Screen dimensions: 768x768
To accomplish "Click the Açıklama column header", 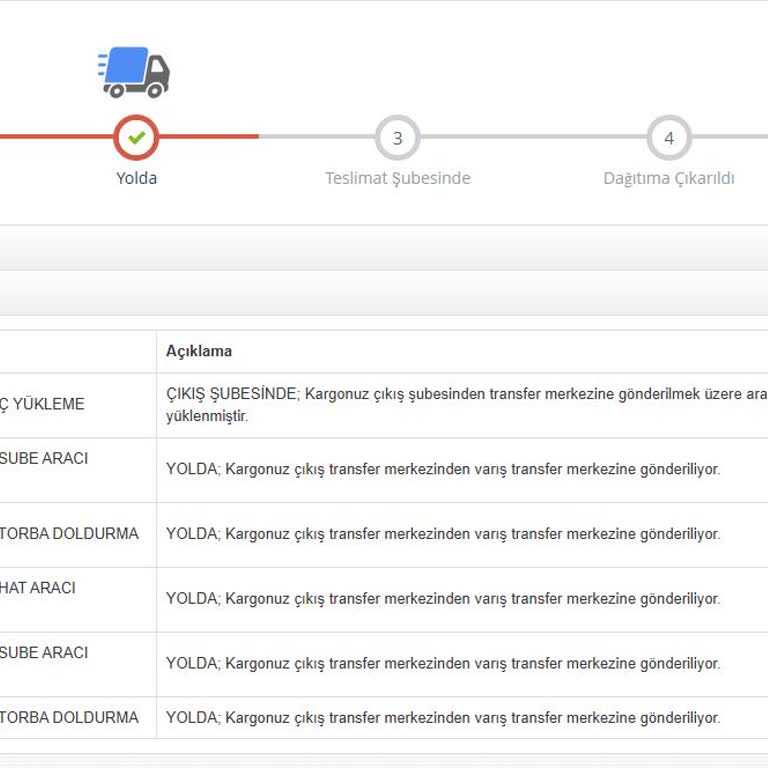I will (x=199, y=351).
